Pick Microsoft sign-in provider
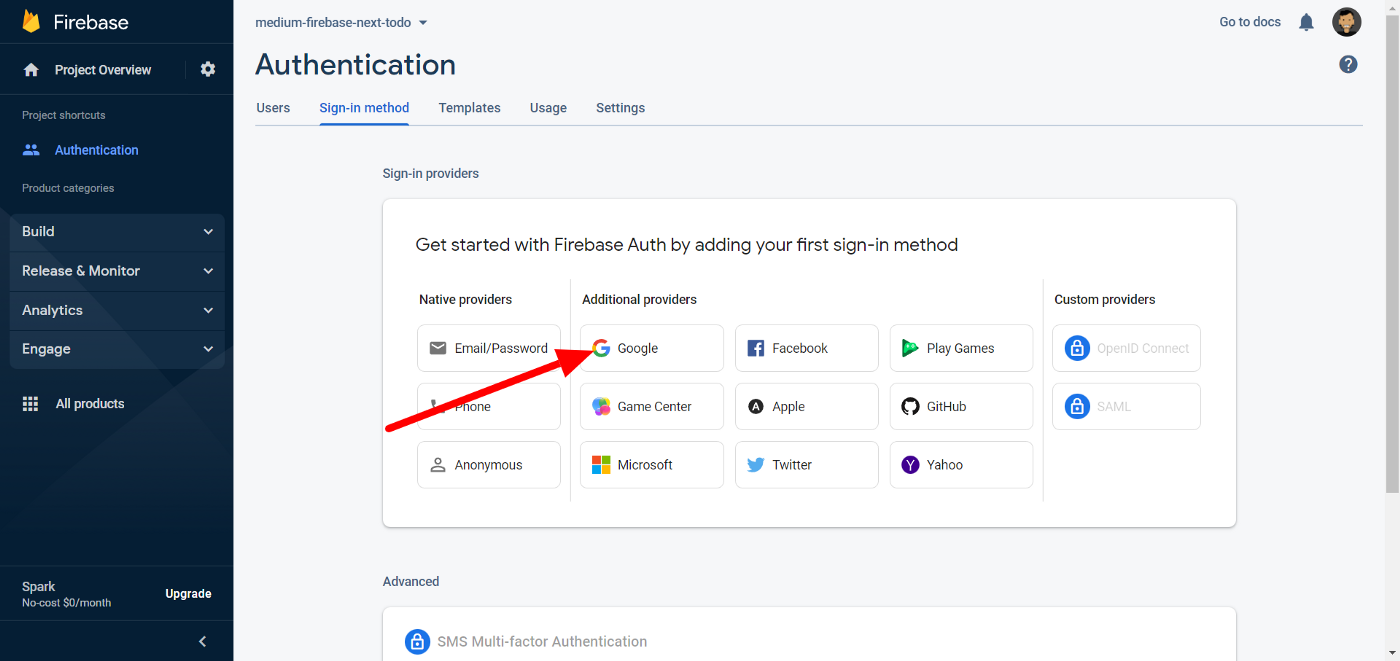Image resolution: width=1400 pixels, height=661 pixels. [651, 465]
